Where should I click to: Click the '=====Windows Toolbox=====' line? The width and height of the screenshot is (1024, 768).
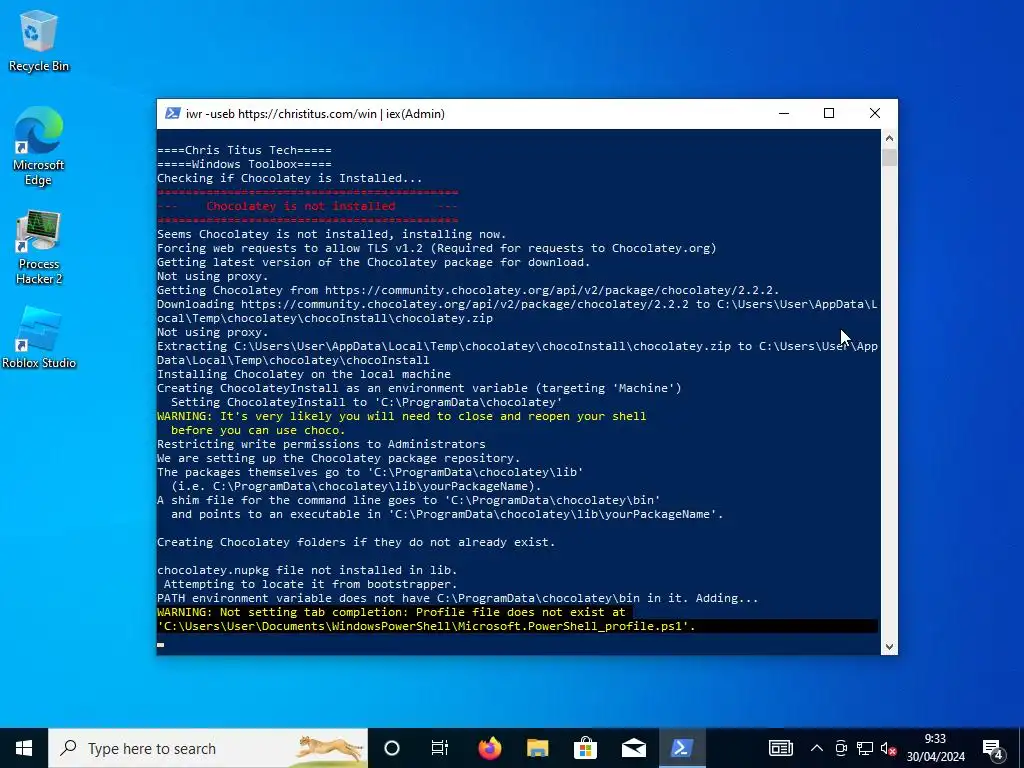click(244, 165)
